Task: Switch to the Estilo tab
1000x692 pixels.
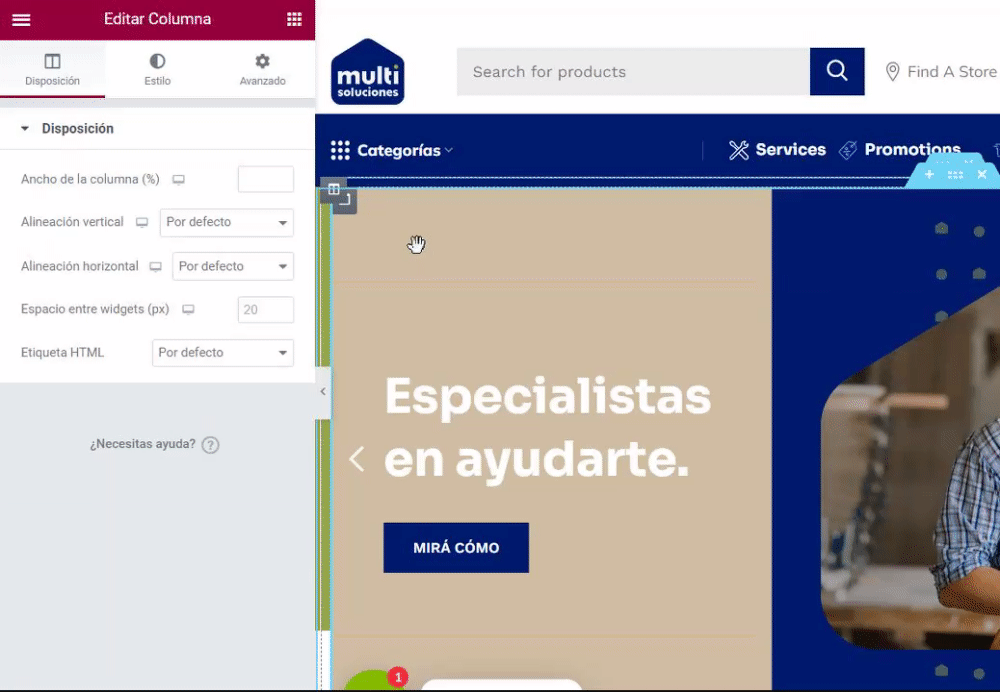Action: pos(158,69)
